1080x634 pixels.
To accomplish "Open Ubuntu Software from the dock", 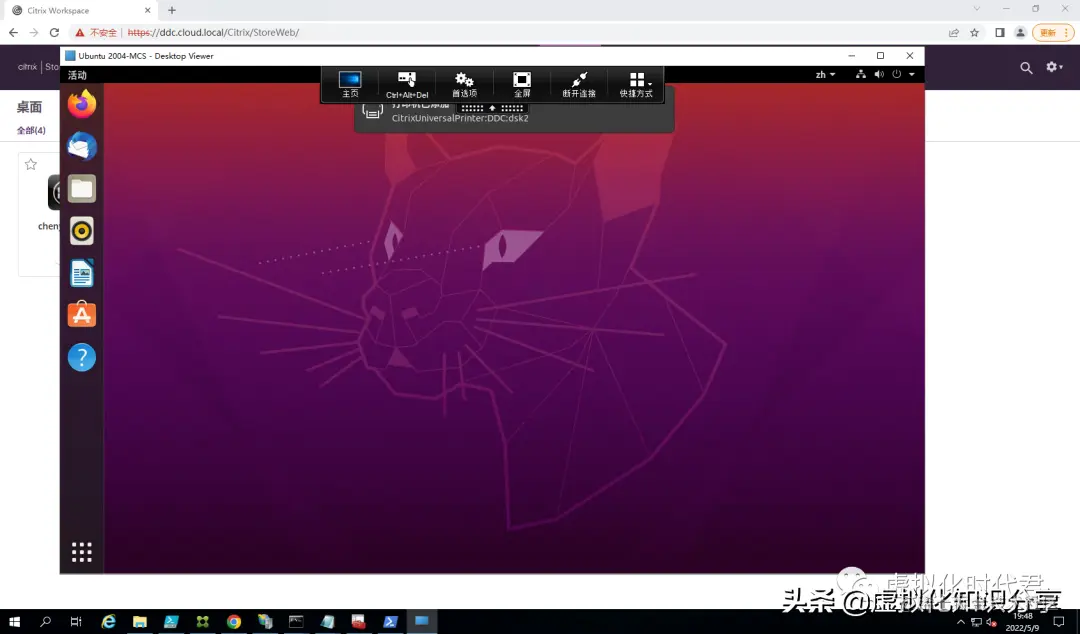I will (x=82, y=315).
